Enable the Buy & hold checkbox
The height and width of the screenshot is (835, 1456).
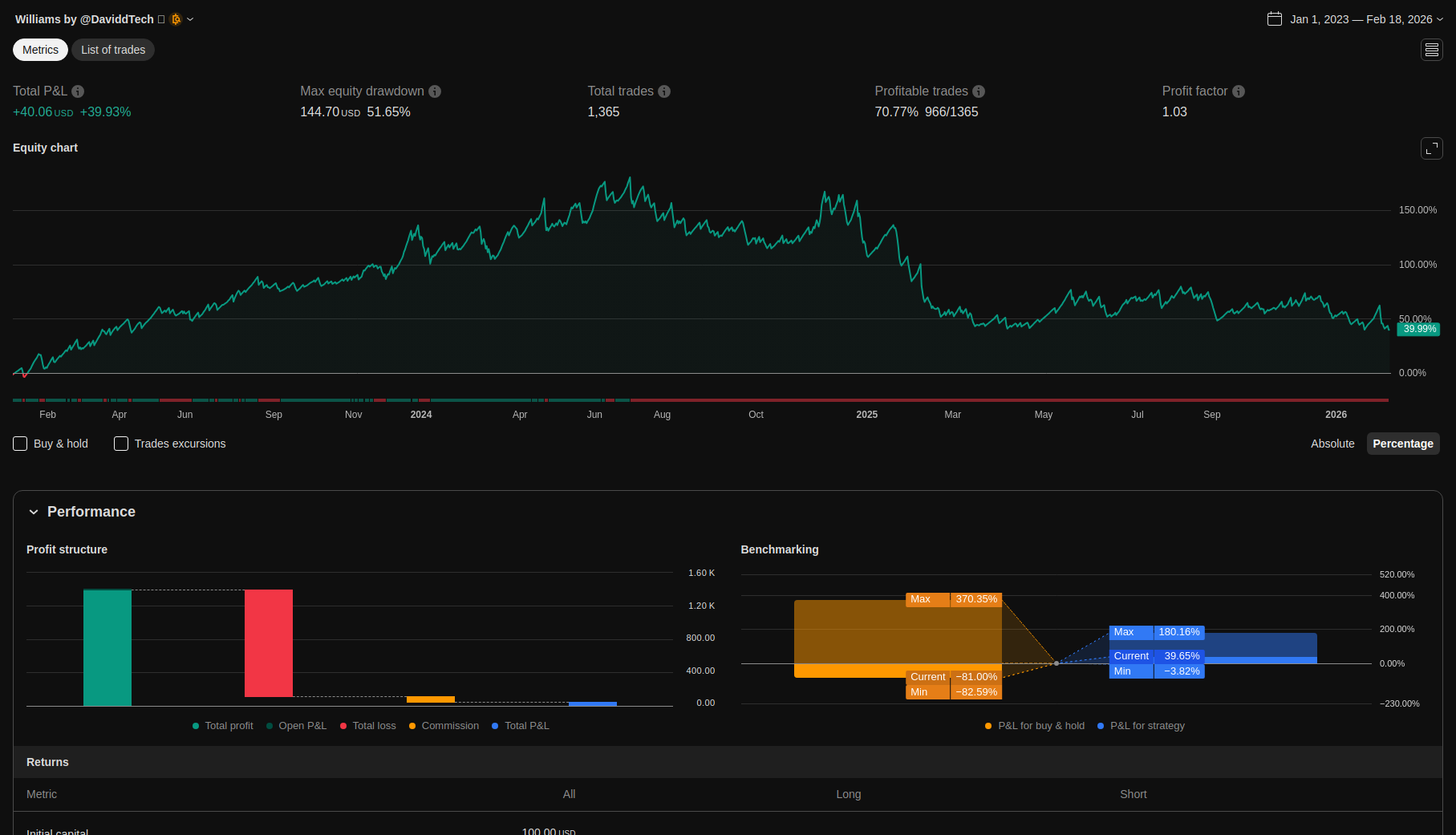pos(21,444)
